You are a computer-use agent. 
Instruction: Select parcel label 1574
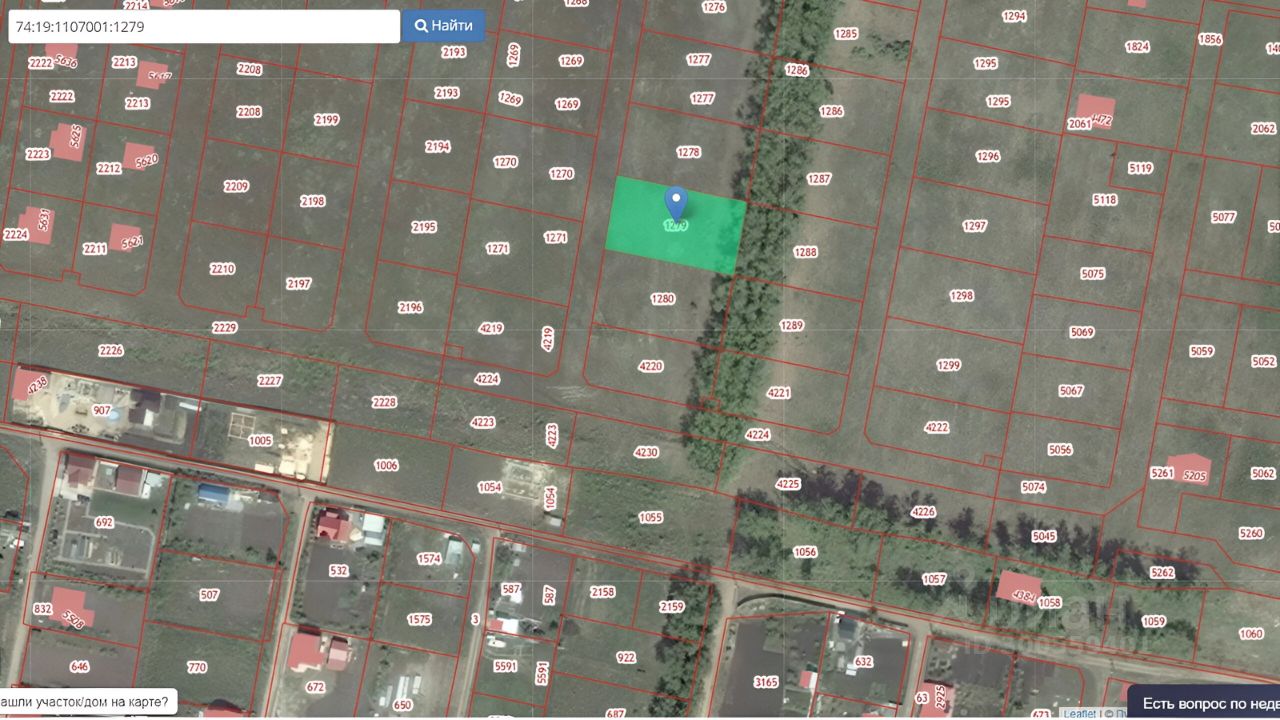pos(429,559)
